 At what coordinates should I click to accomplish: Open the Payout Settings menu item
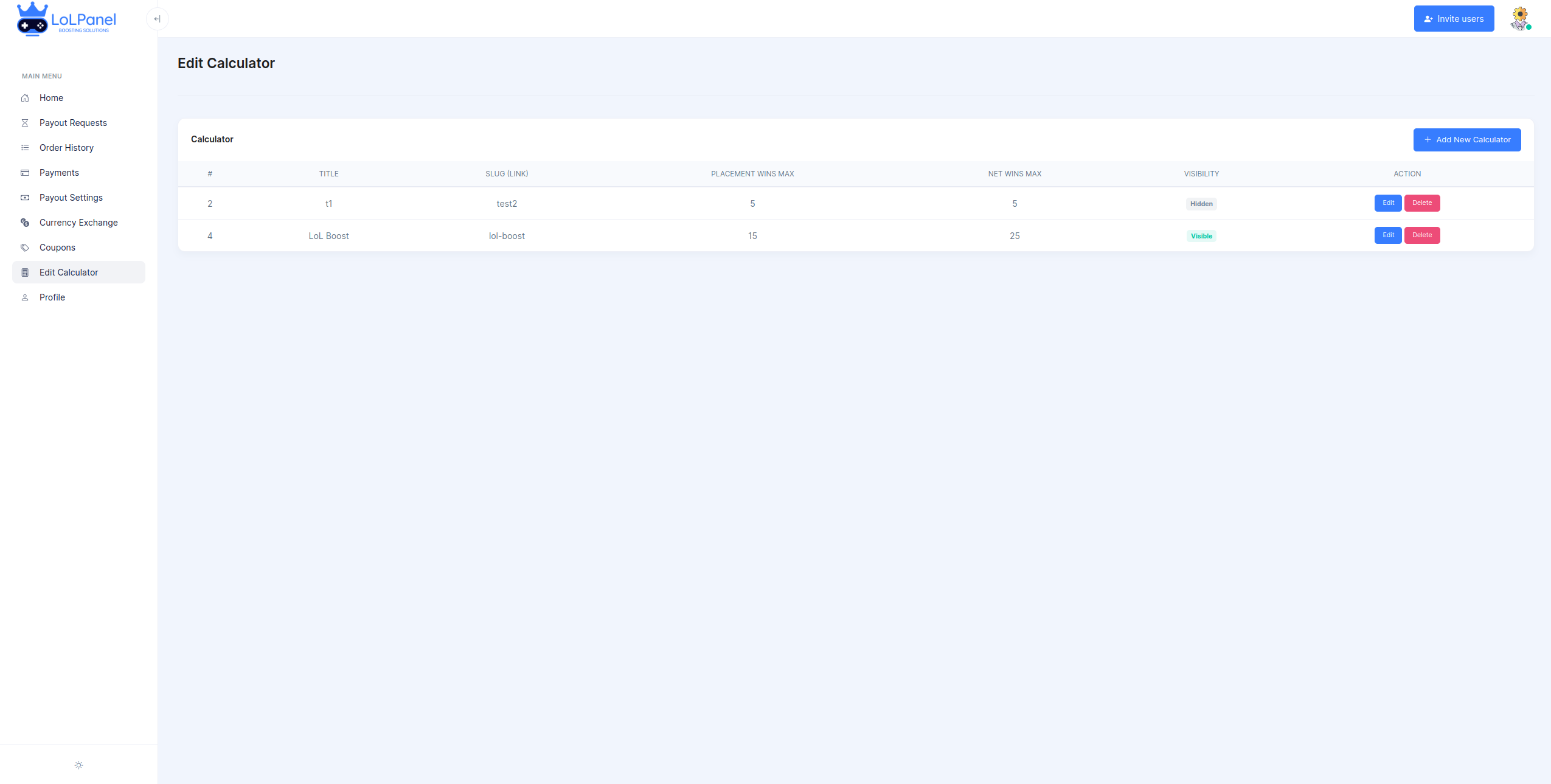[71, 198]
